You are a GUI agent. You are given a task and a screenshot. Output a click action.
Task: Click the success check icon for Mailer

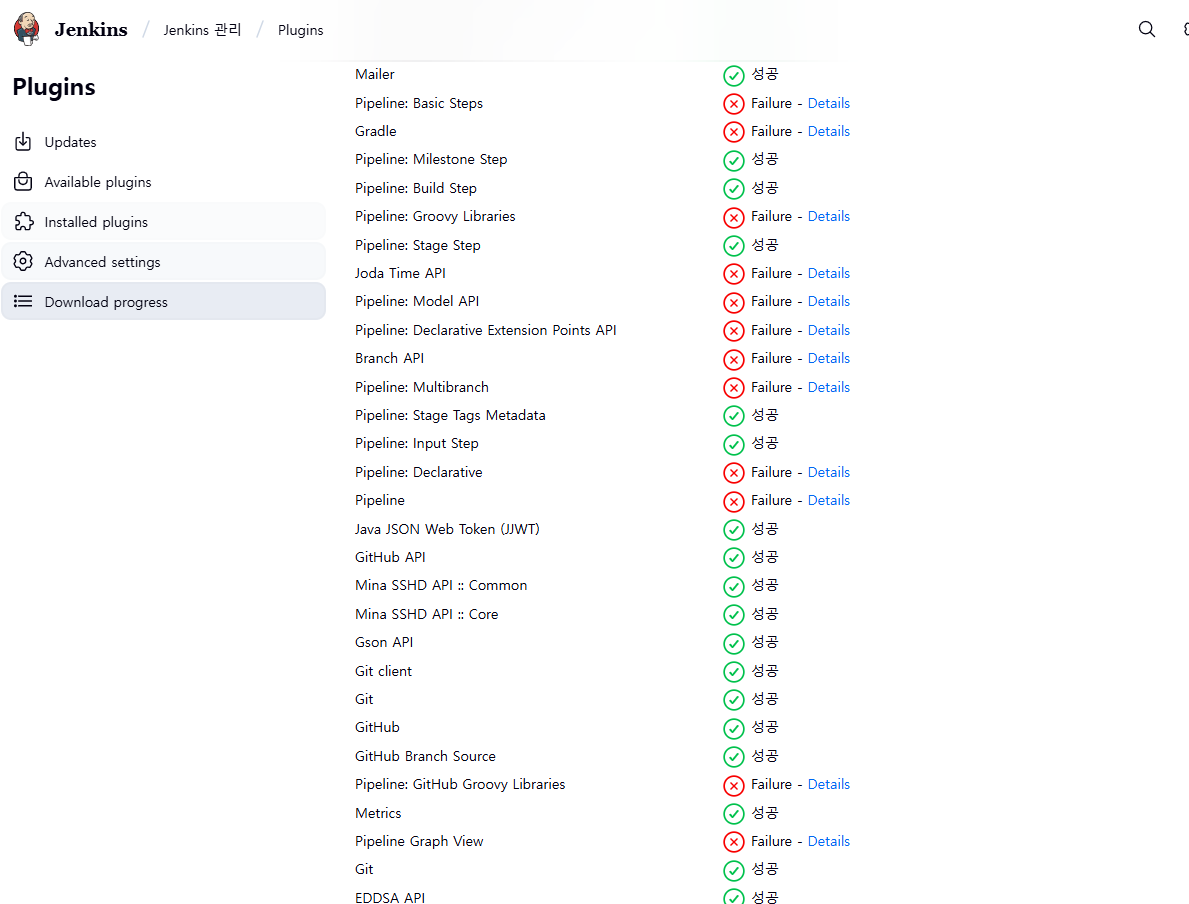[x=733, y=75]
